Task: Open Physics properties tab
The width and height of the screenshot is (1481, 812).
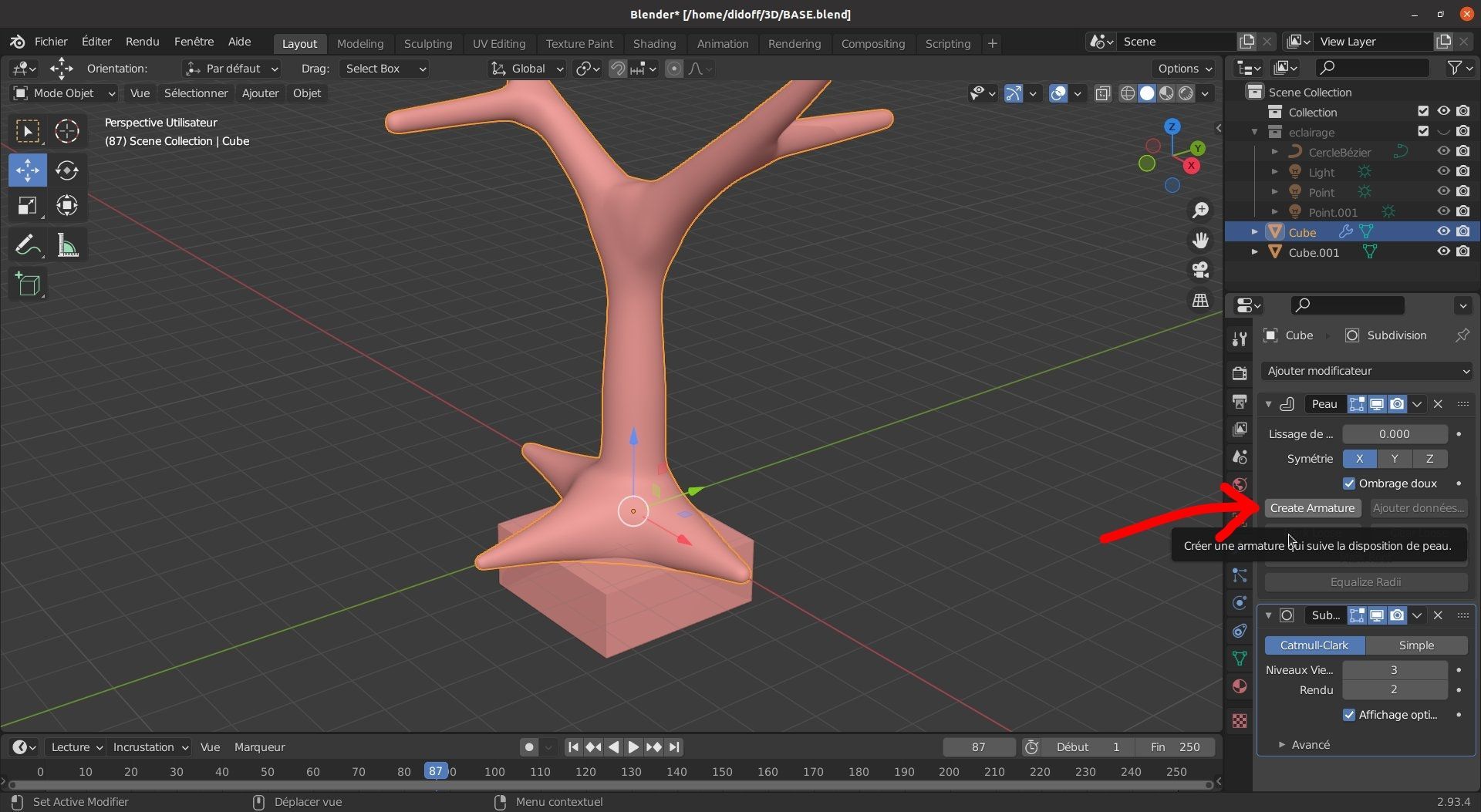Action: (x=1240, y=603)
